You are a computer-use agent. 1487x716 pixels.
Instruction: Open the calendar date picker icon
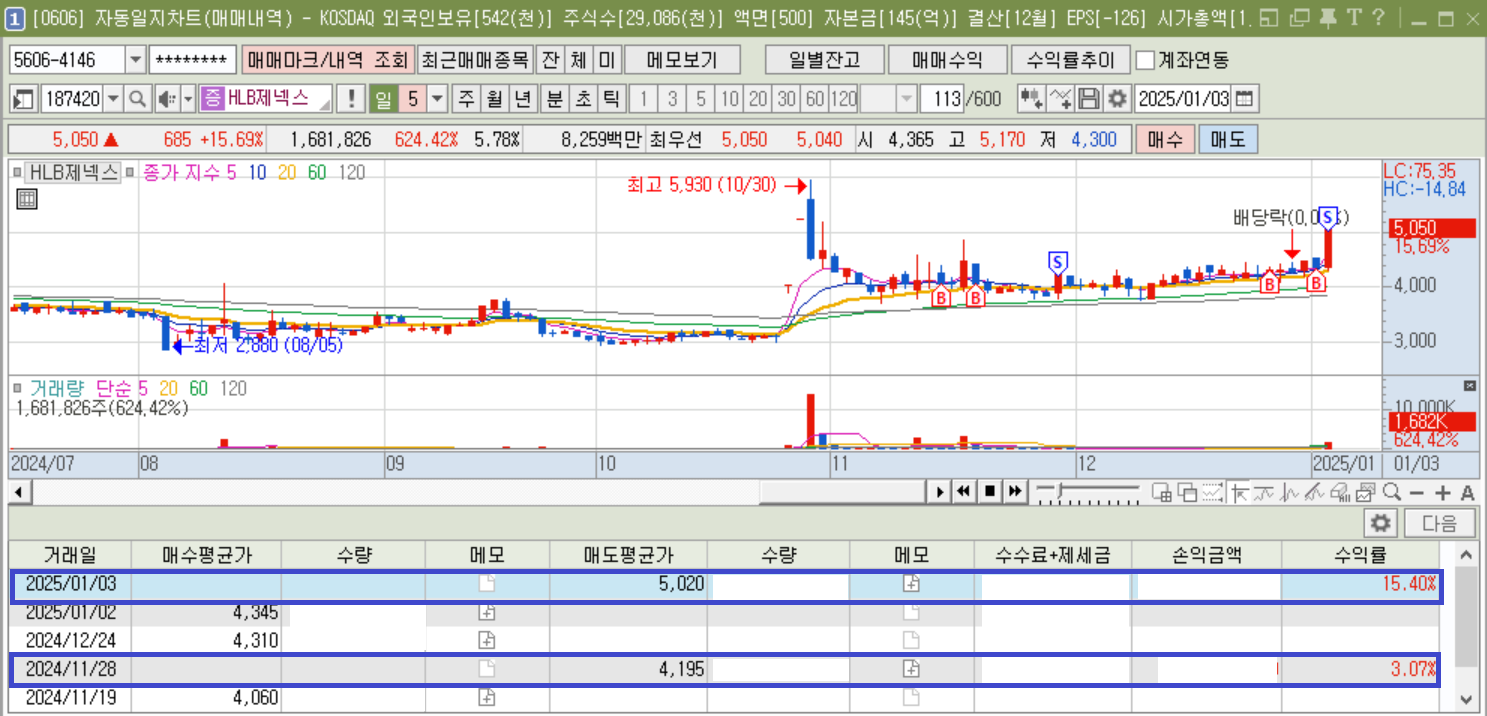point(1244,99)
